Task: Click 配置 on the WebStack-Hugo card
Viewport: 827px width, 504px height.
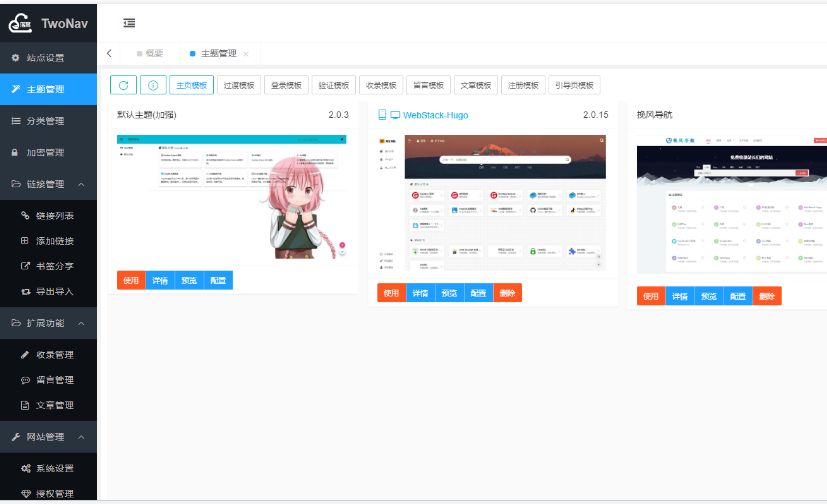Action: coord(478,293)
